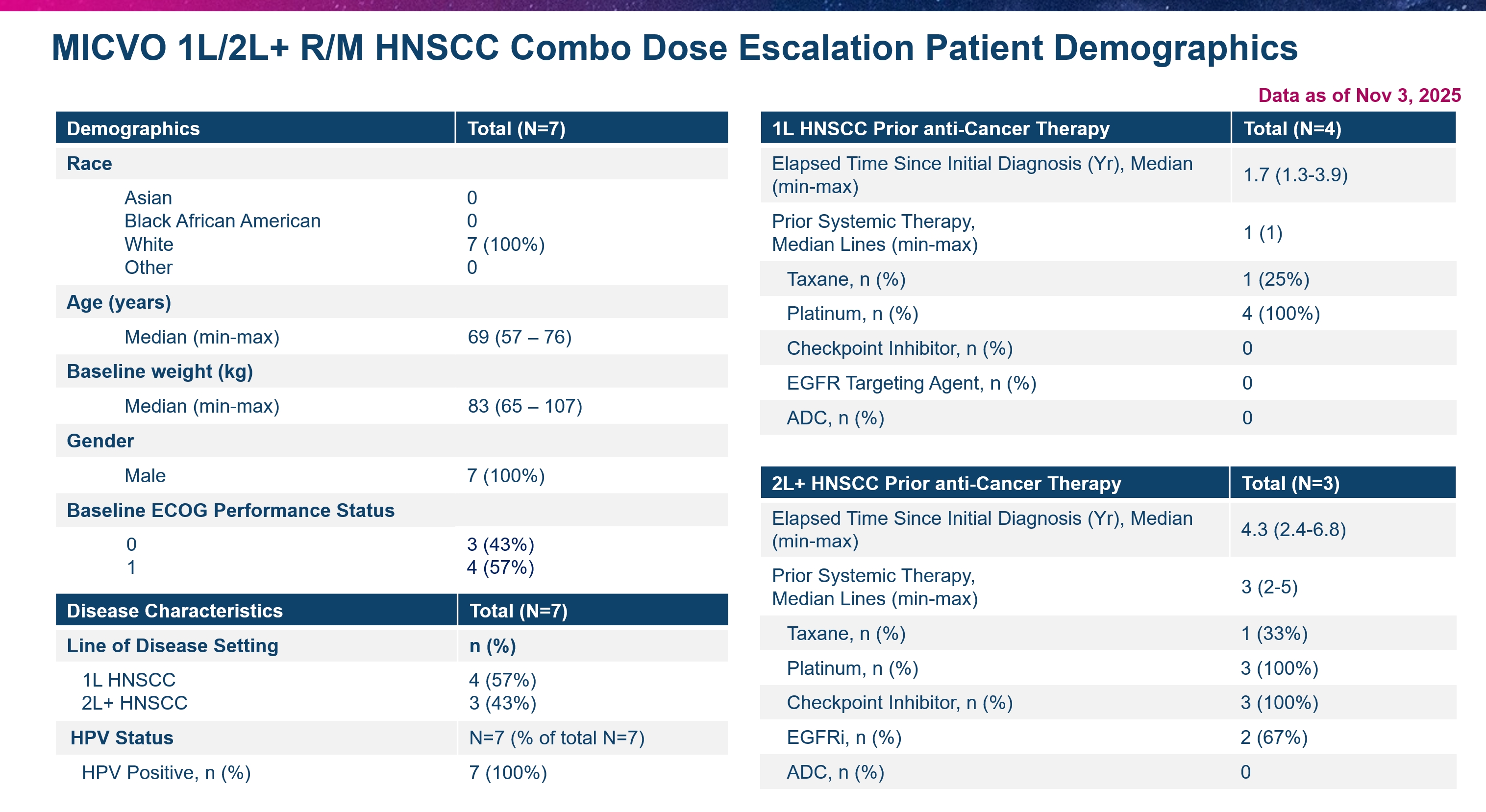Click the Race section row label
Screen dimensions: 1486x812
pyautogui.click(x=89, y=164)
